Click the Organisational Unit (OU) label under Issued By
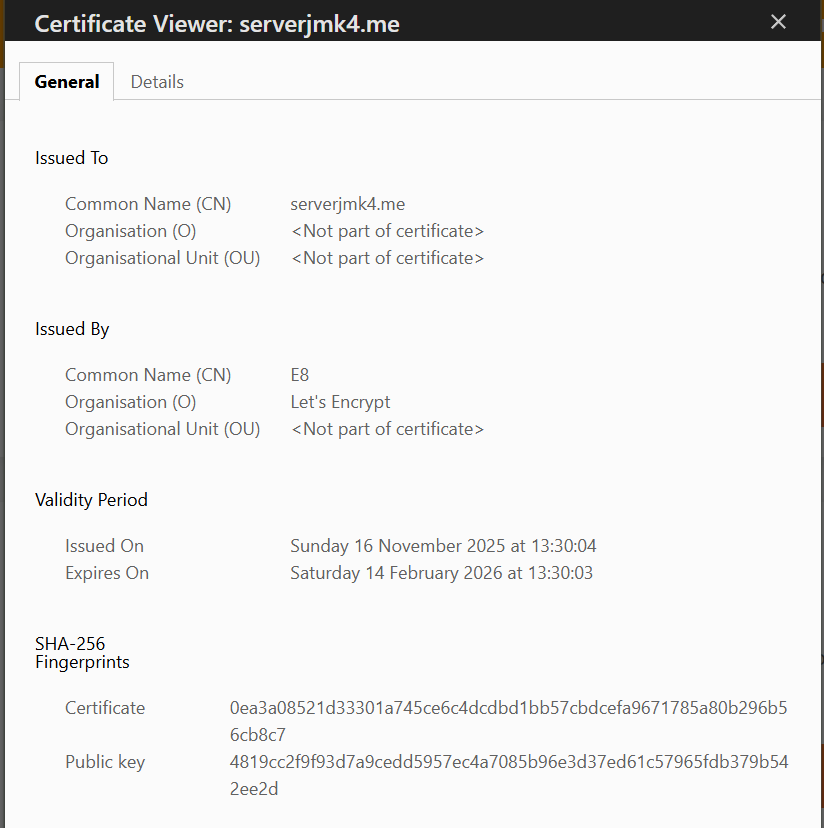The height and width of the screenshot is (828, 824). point(162,428)
